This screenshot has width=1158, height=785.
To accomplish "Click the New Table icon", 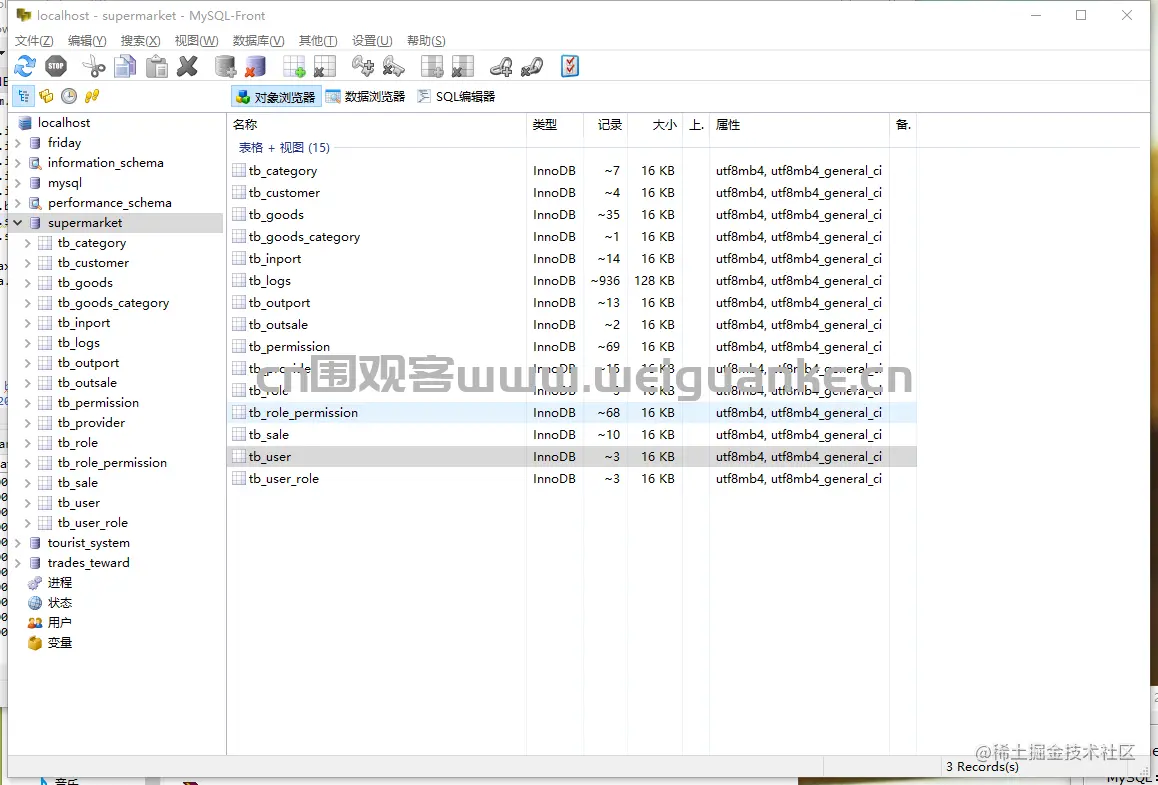I will click(294, 66).
